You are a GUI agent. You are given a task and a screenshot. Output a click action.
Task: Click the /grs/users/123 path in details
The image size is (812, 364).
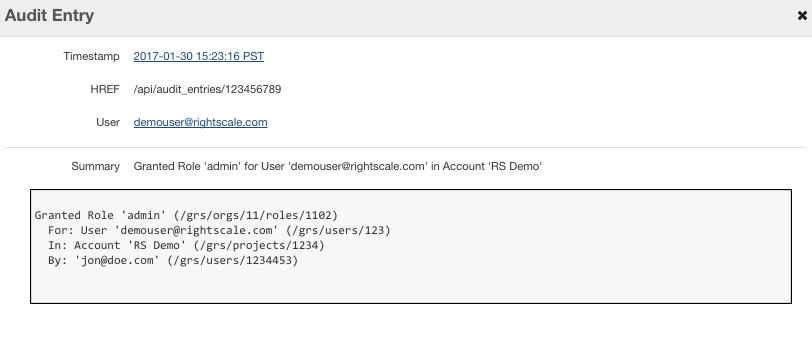click(338, 230)
